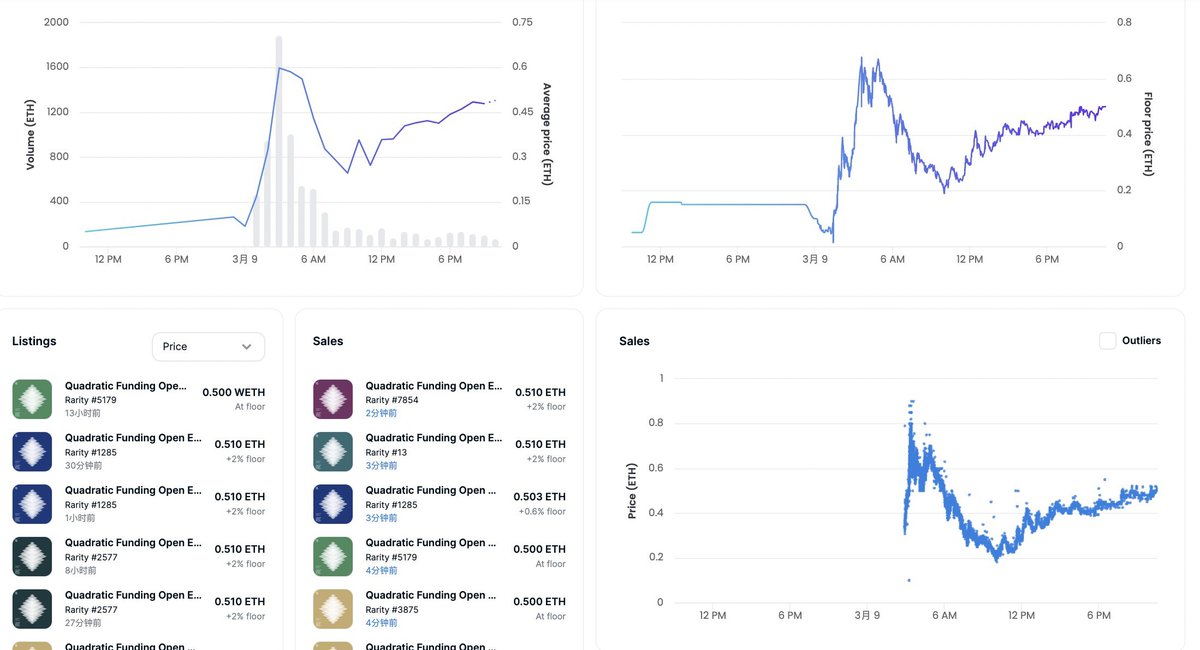Click the 'Rarity #13' text
This screenshot has height=650, width=1200.
point(386,453)
